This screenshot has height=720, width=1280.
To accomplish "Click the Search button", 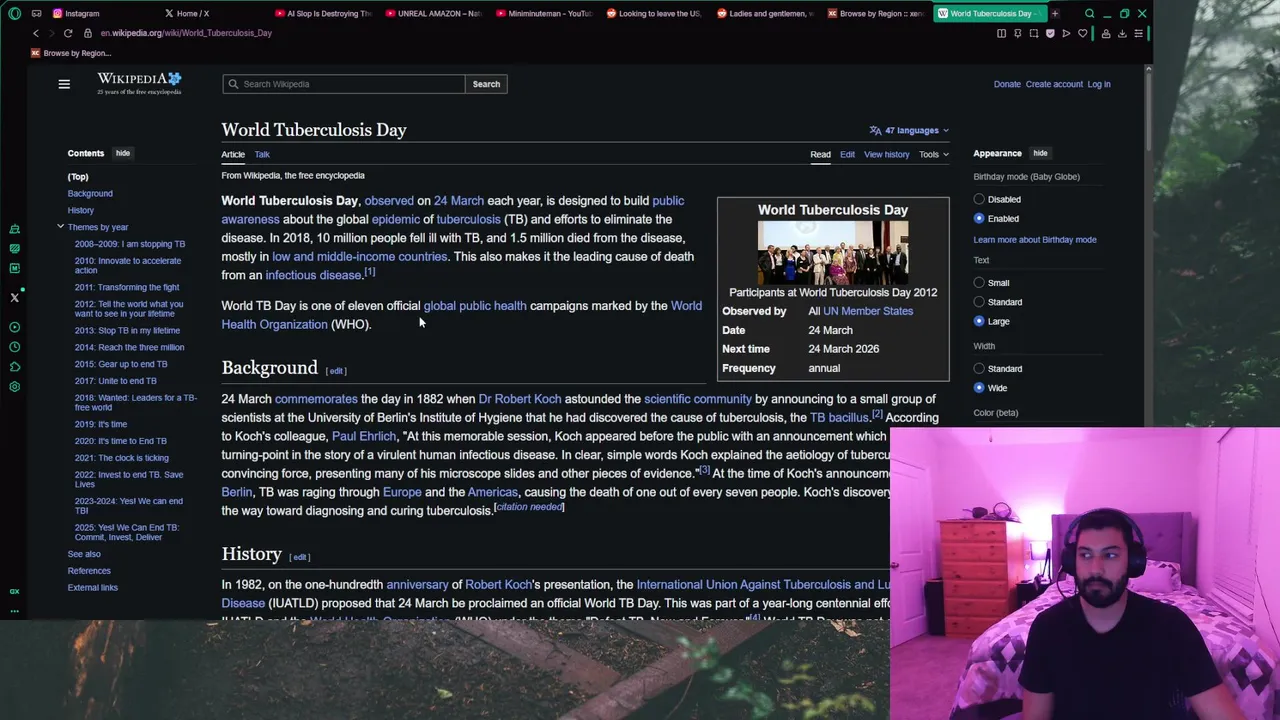I will pos(486,84).
